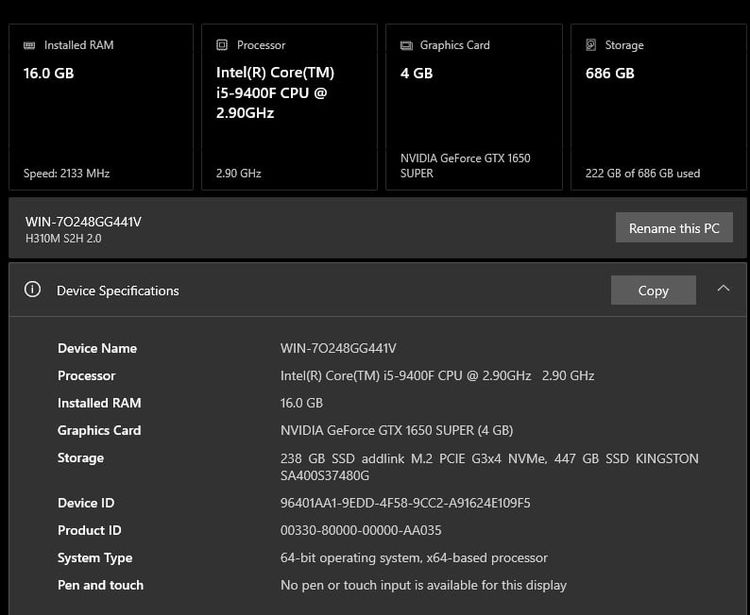Click the Graphics Card icon

click(x=406, y=45)
